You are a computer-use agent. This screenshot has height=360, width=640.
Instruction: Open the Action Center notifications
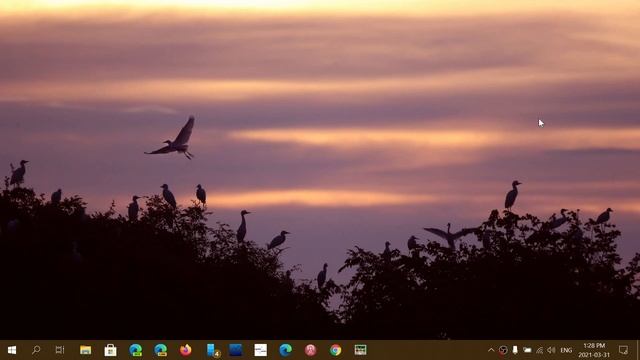623,350
